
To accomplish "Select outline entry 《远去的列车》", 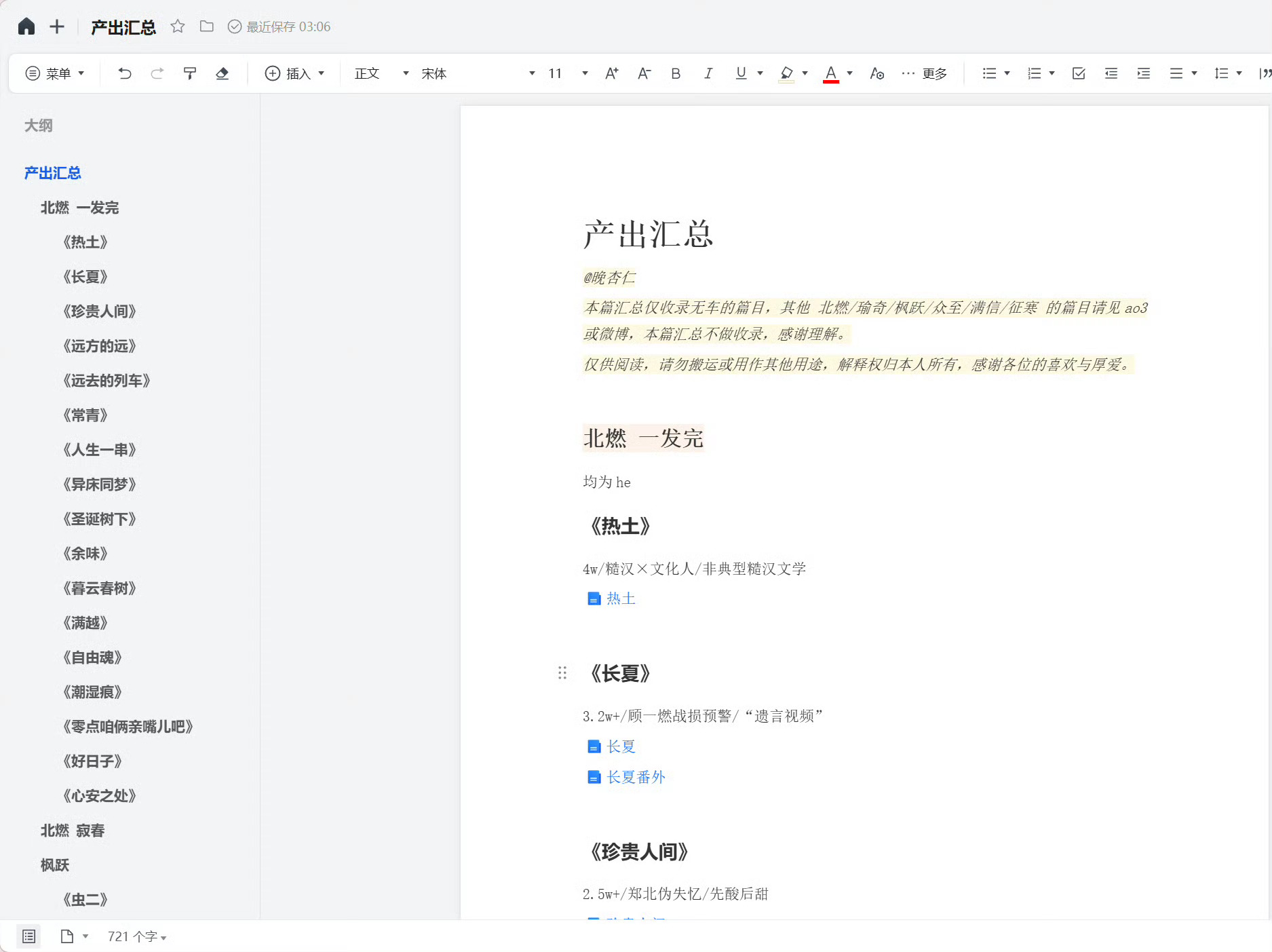I will tap(107, 381).
